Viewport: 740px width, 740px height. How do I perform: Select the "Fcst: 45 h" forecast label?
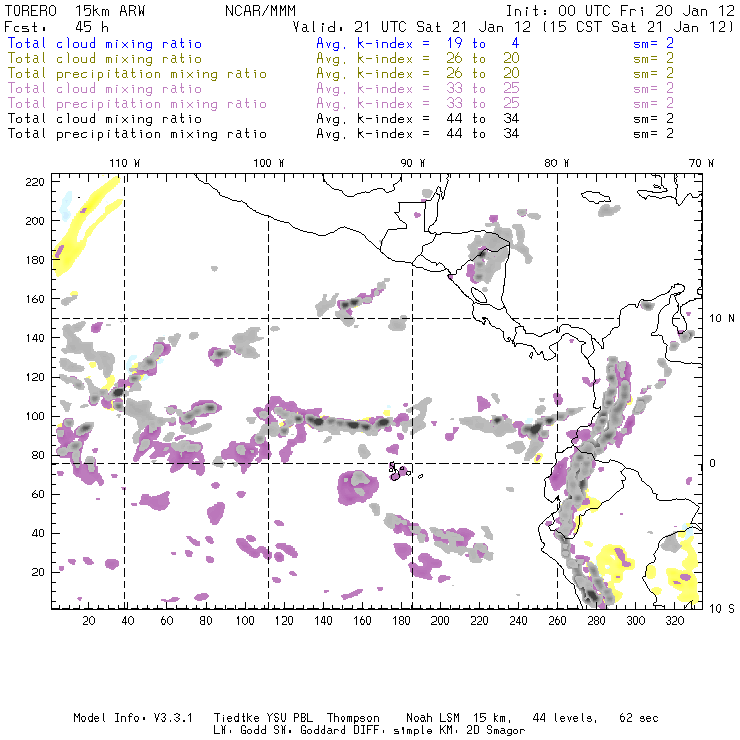[57, 27]
